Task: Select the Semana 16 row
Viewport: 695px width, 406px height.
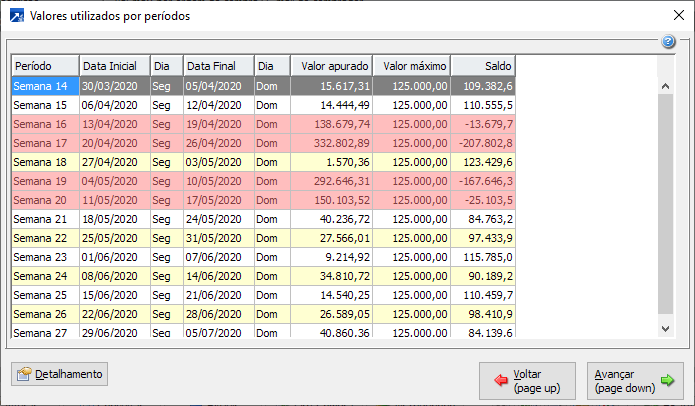Action: pyautogui.click(x=263, y=124)
